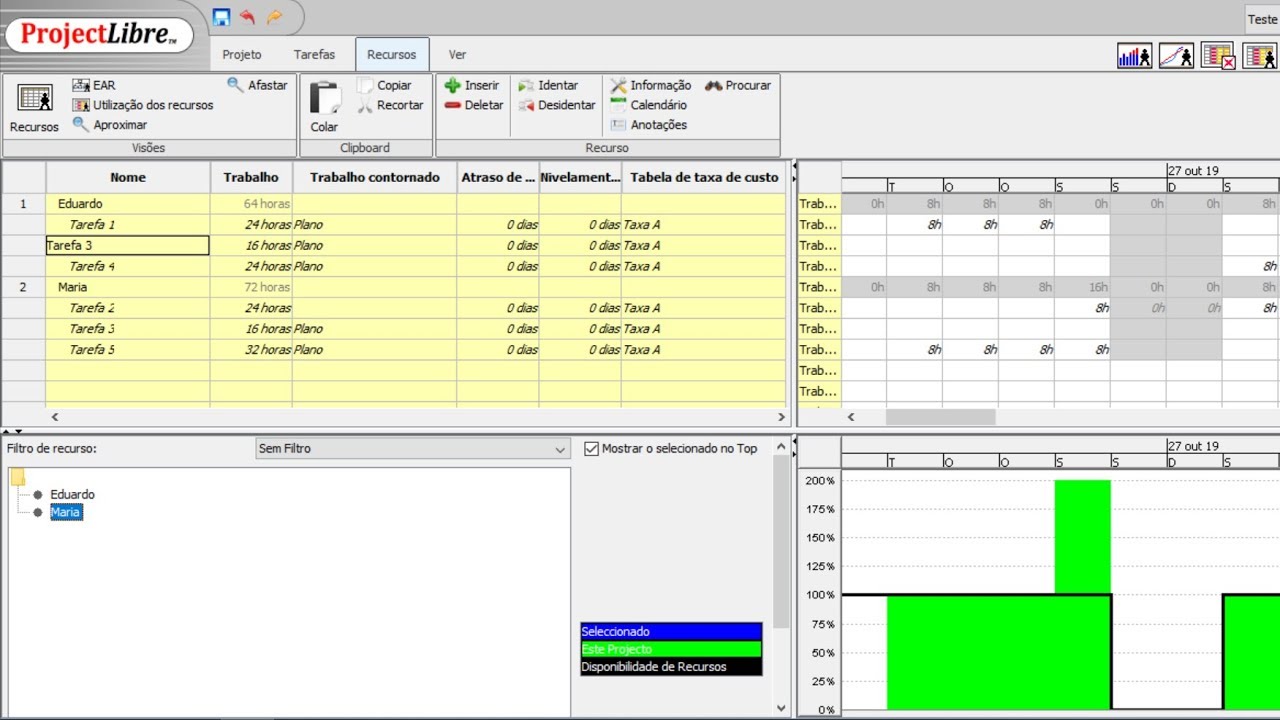Click the Tarefa 4 row name
Screen dimensions: 1280x720
(92, 267)
